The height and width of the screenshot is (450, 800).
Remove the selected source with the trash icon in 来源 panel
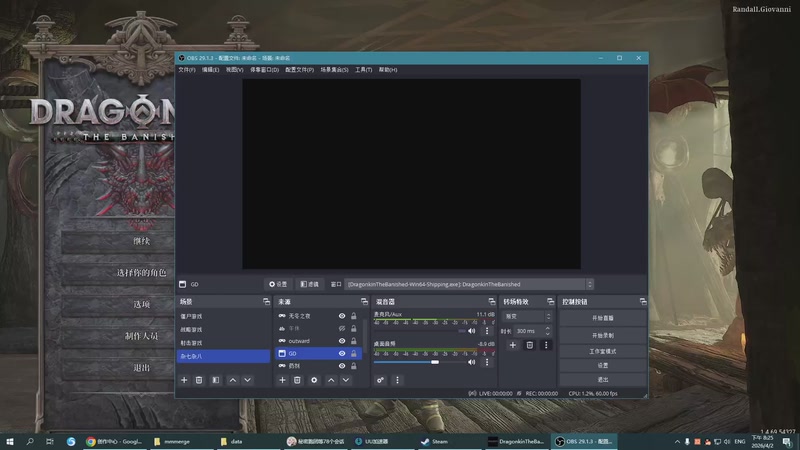(297, 380)
